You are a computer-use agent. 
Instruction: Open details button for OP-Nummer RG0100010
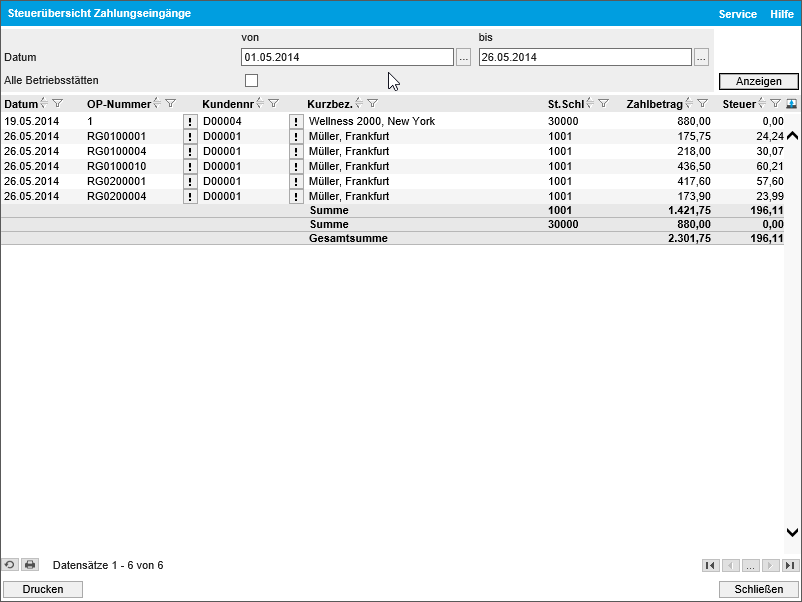190,167
